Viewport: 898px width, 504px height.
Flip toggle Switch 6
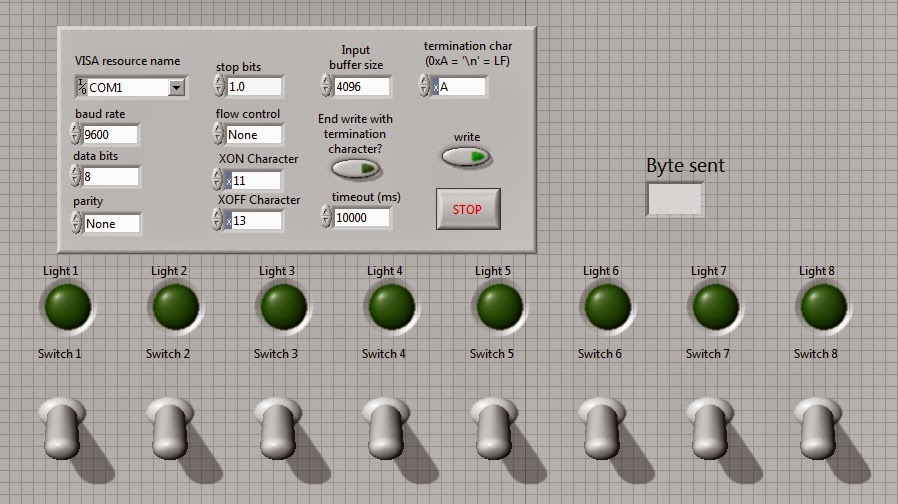tap(602, 428)
